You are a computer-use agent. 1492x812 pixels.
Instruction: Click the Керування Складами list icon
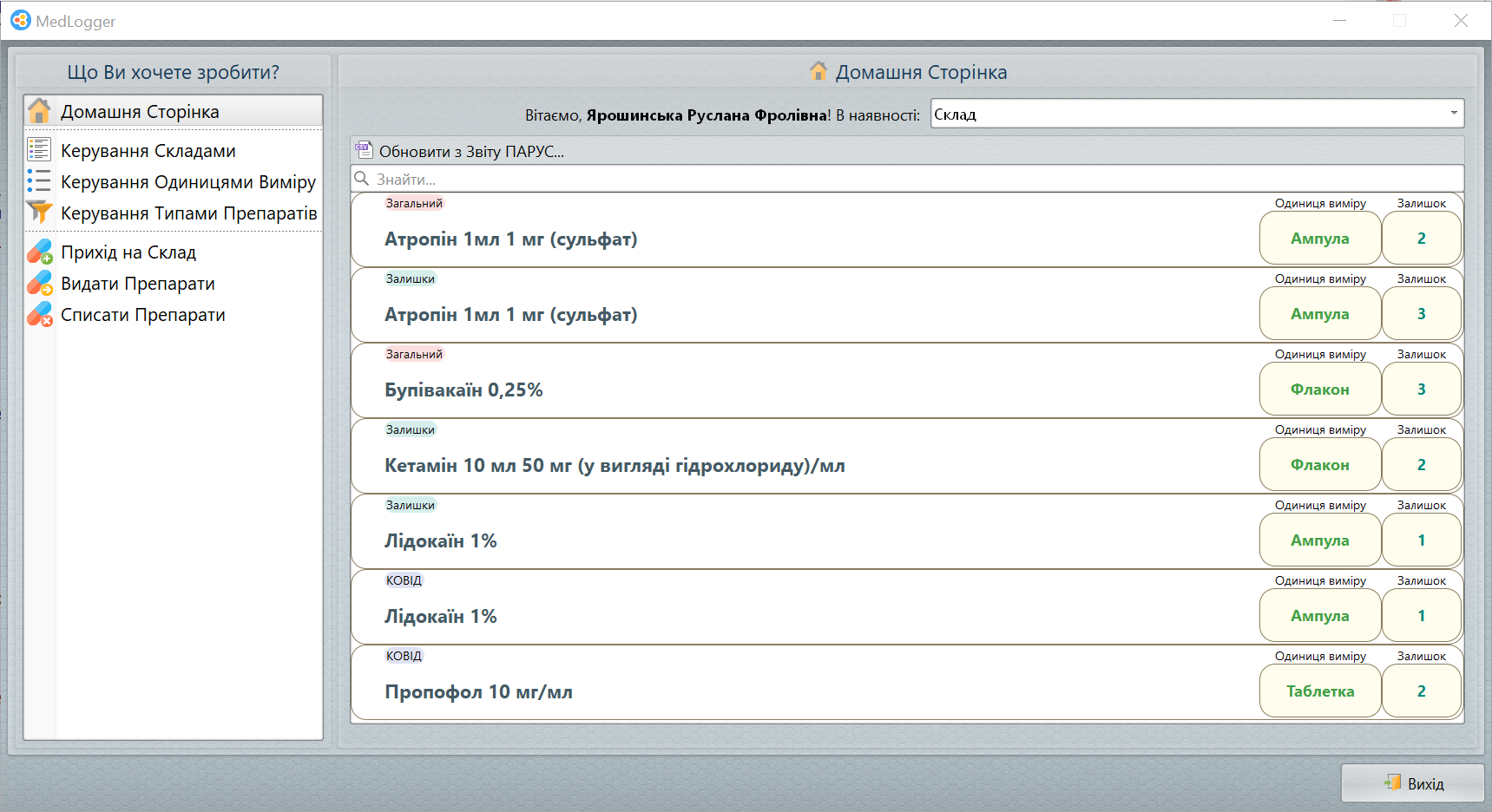click(x=39, y=150)
